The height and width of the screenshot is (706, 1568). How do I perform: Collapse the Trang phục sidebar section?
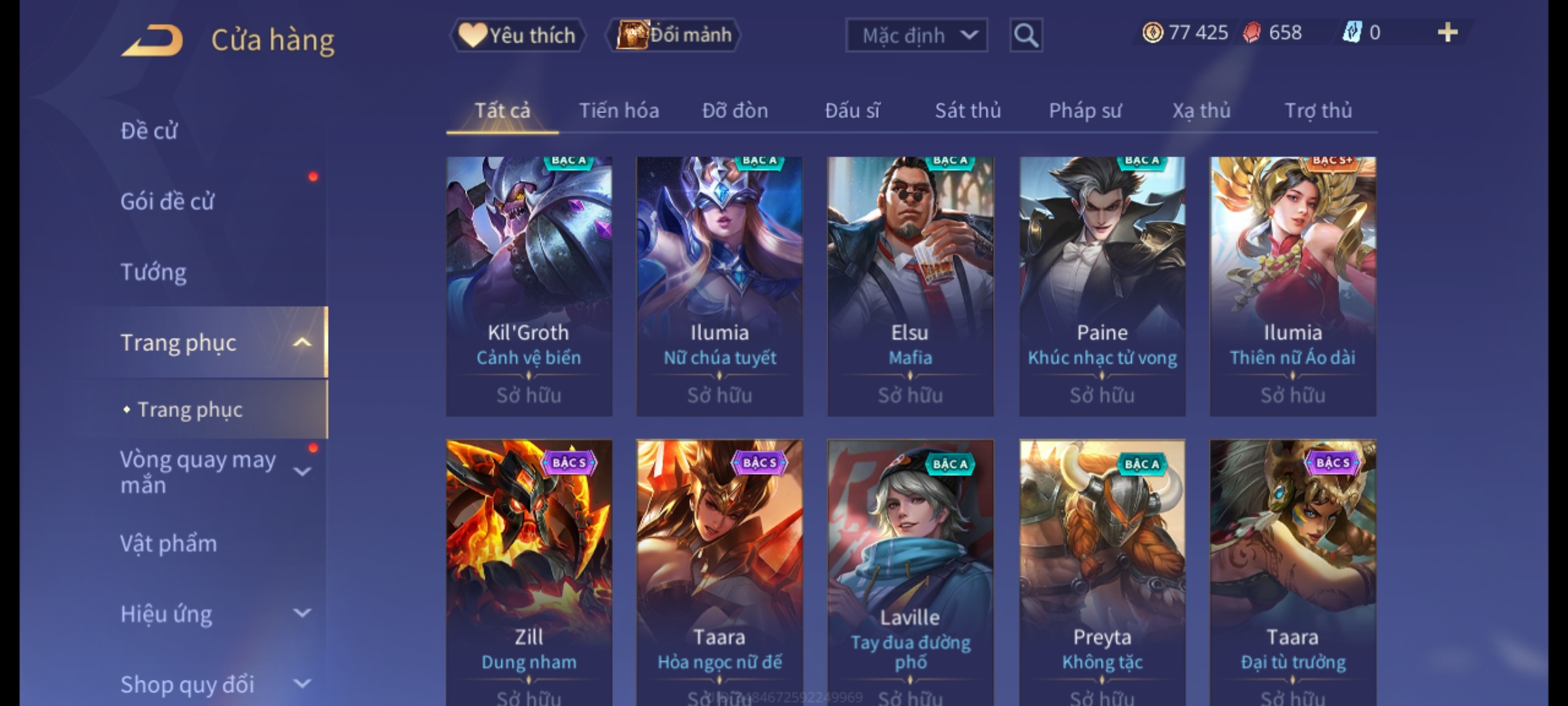[302, 343]
